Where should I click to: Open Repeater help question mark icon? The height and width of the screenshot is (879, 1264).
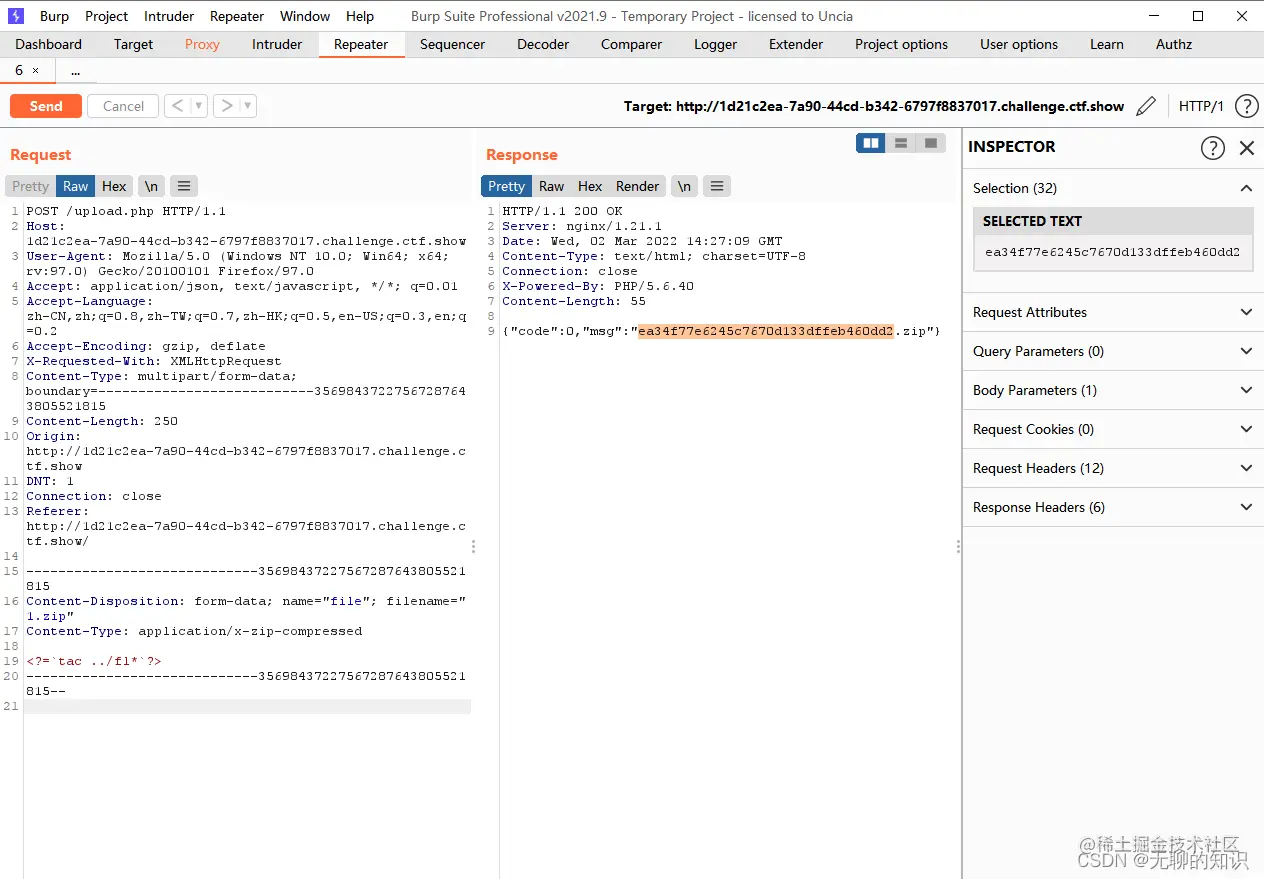1246,106
